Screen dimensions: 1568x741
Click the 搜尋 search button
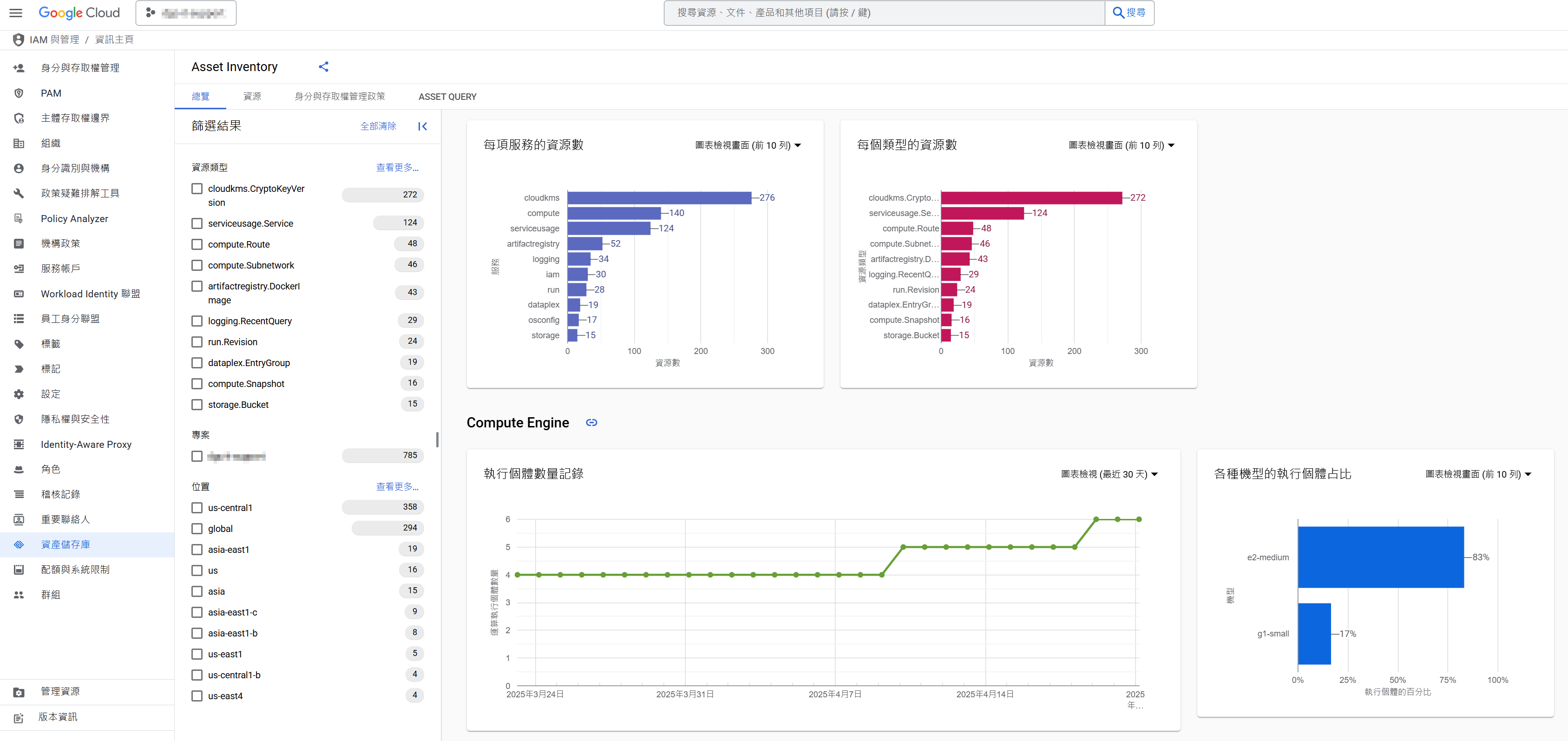[x=1129, y=13]
